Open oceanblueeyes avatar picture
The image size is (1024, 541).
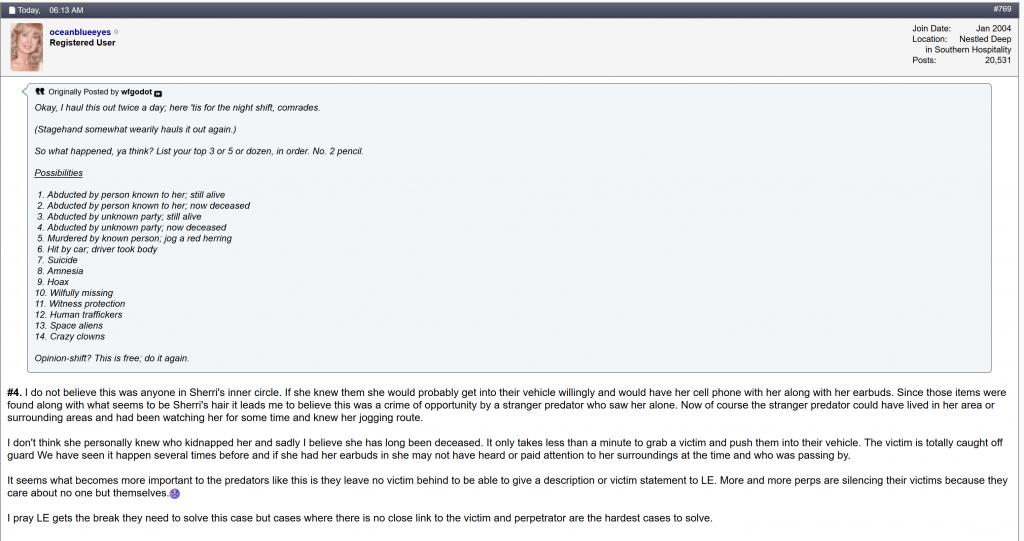26,47
